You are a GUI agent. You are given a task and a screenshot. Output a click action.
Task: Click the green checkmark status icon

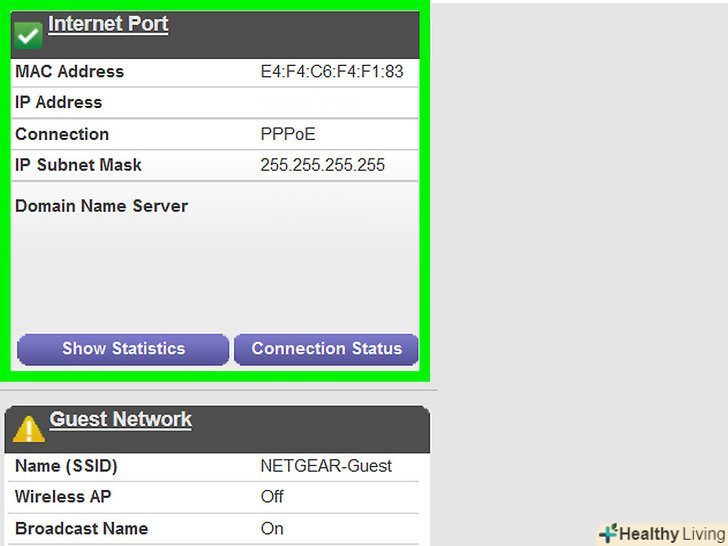pos(28,37)
